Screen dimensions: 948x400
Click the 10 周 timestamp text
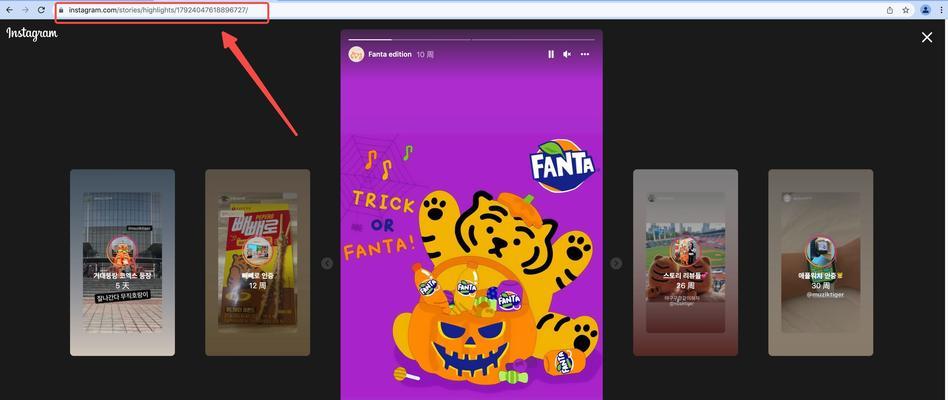(x=426, y=54)
